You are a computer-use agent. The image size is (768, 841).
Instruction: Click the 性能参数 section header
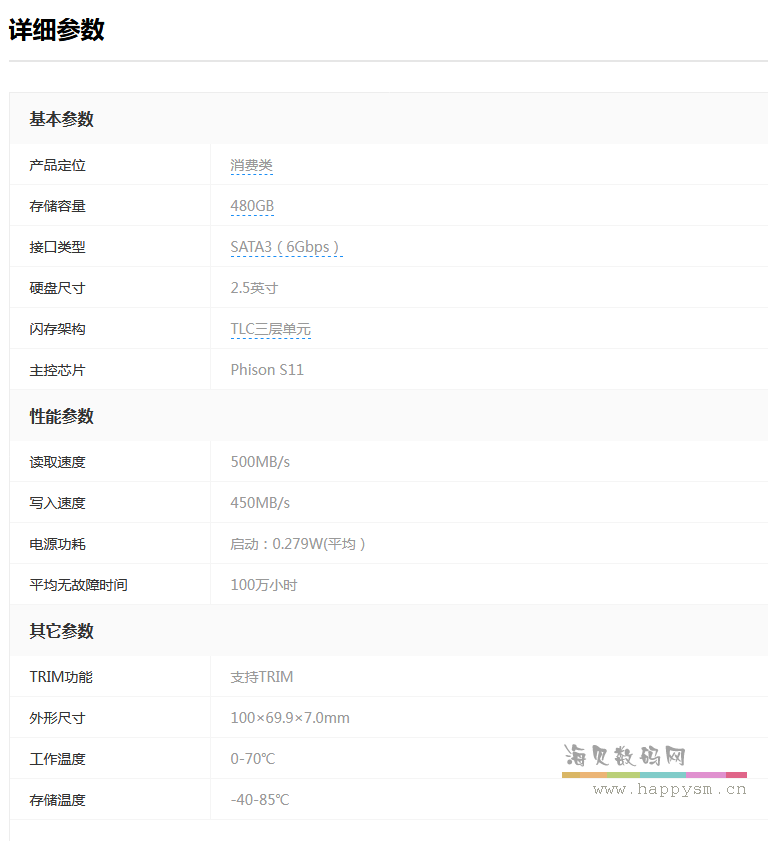point(62,416)
